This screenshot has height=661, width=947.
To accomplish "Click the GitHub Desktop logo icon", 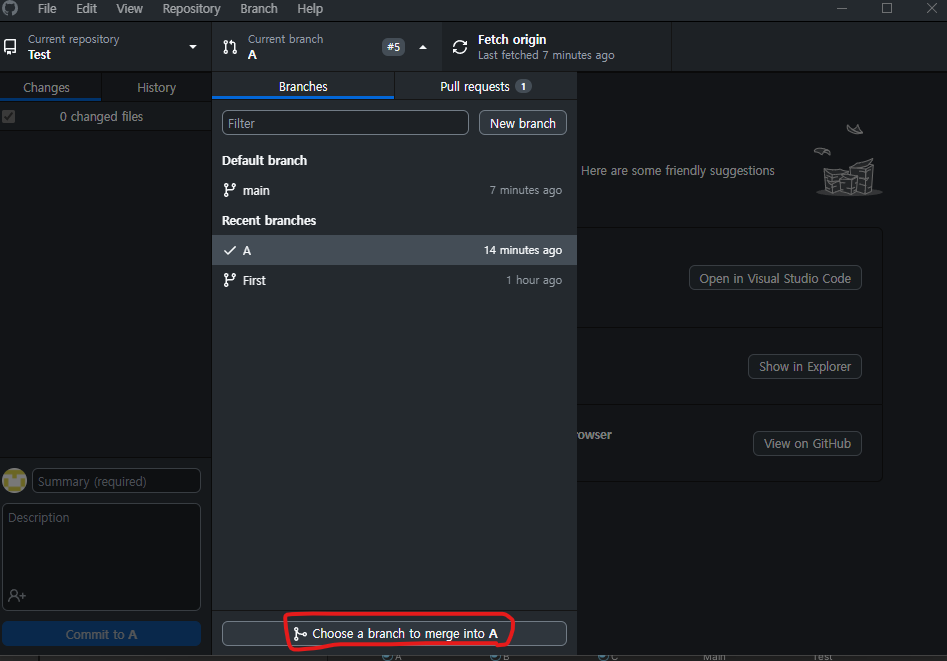I will point(10,8).
